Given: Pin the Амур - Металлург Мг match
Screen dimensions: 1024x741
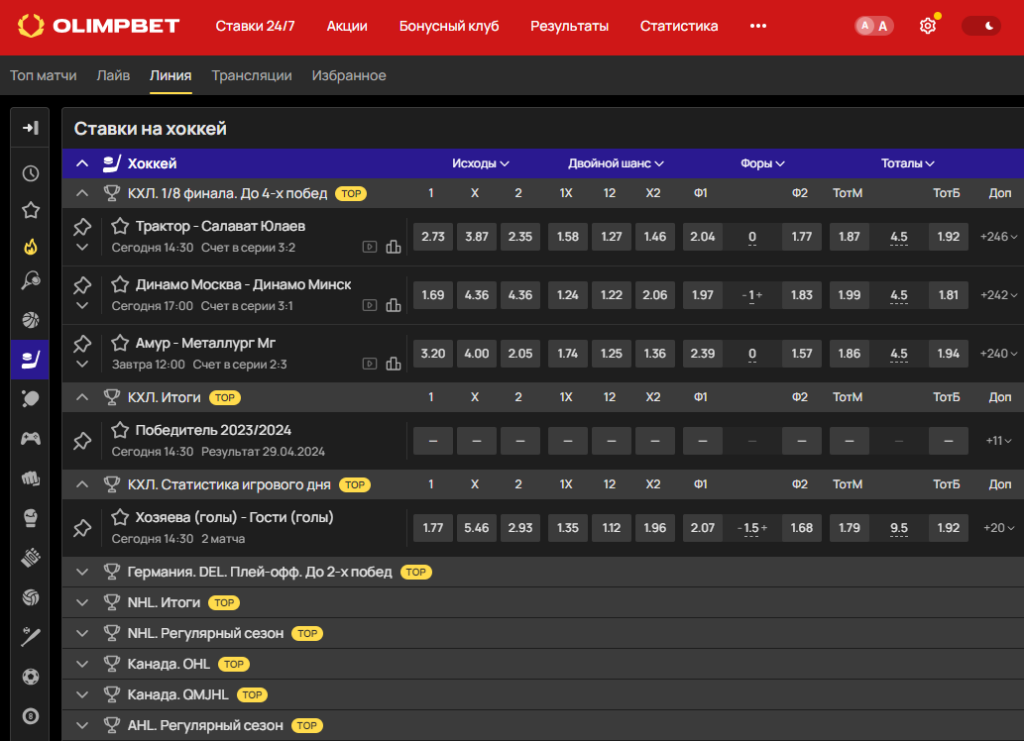Looking at the screenshot, I should coord(82,344).
